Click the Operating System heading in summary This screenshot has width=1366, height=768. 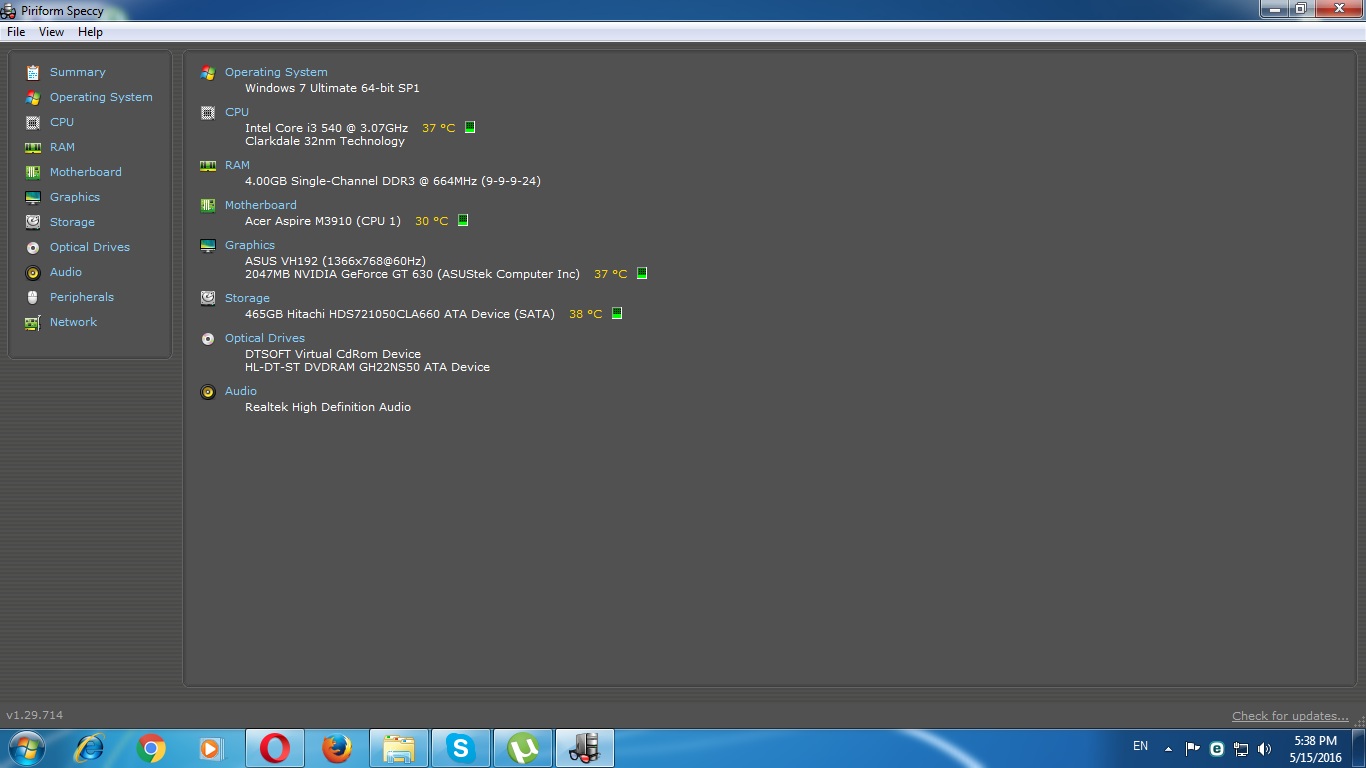pos(276,72)
